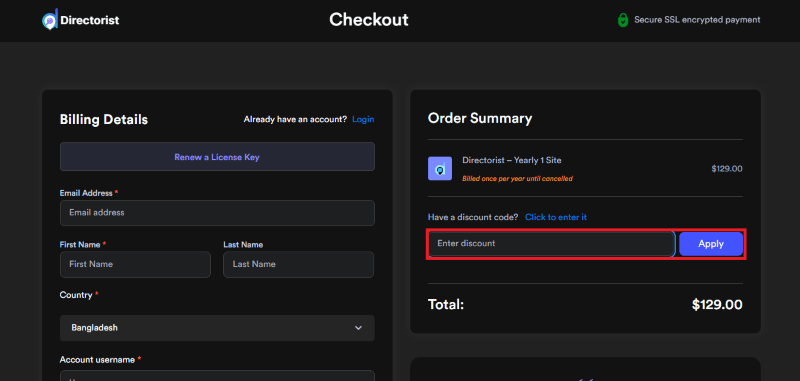Click the Directorist logo
The width and height of the screenshot is (800, 381).
click(81, 19)
